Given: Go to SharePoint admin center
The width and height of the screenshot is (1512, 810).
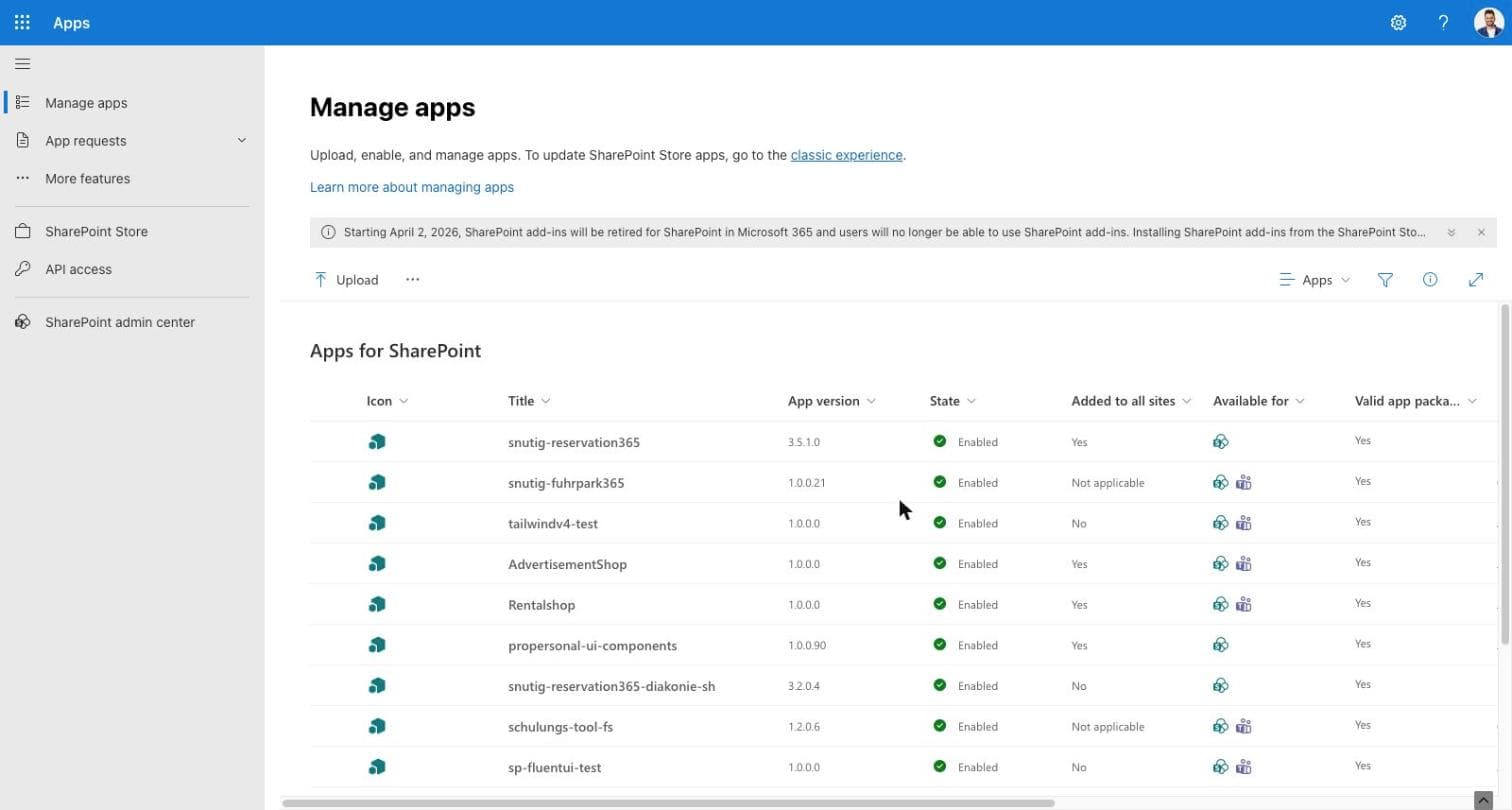Looking at the screenshot, I should click(120, 323).
